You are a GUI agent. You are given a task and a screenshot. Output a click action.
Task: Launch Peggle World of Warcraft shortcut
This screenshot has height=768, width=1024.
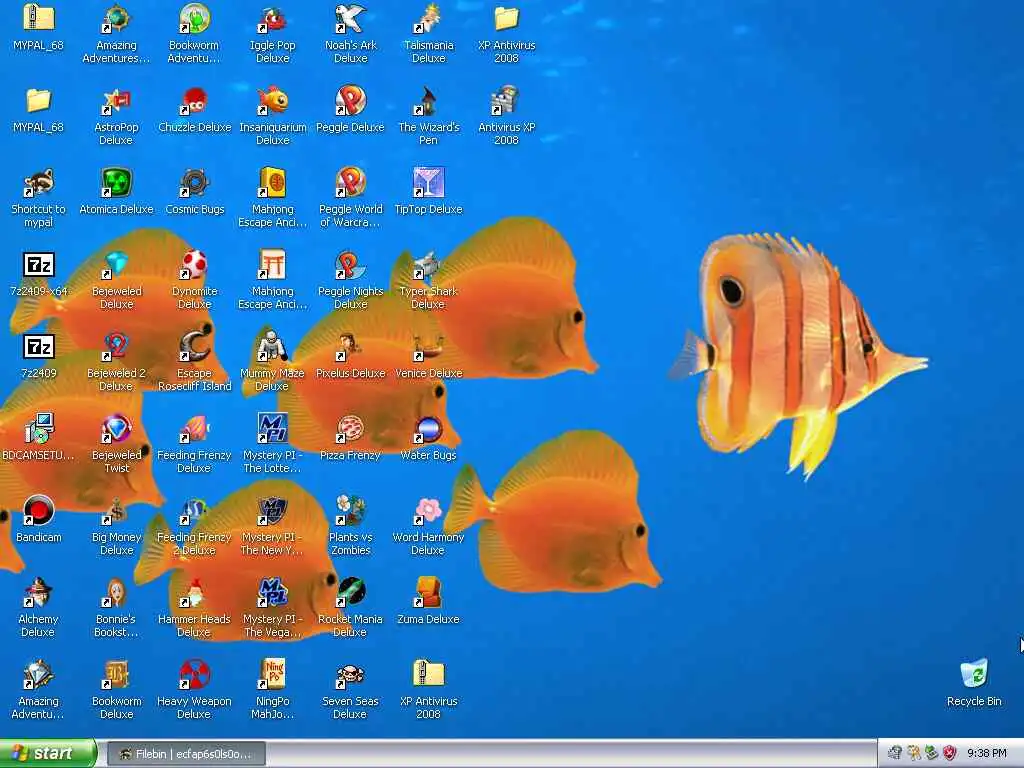click(x=351, y=199)
